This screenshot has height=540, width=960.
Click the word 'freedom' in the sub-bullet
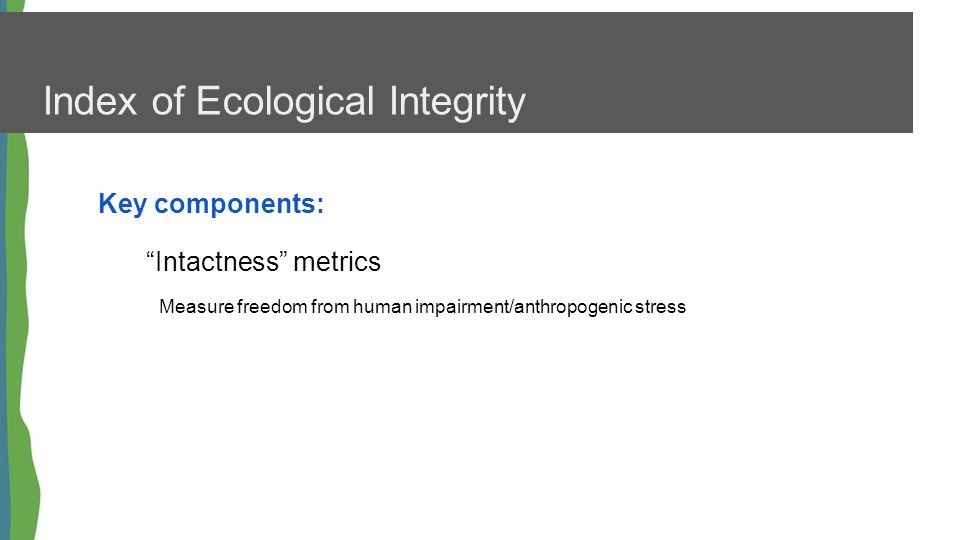click(272, 306)
